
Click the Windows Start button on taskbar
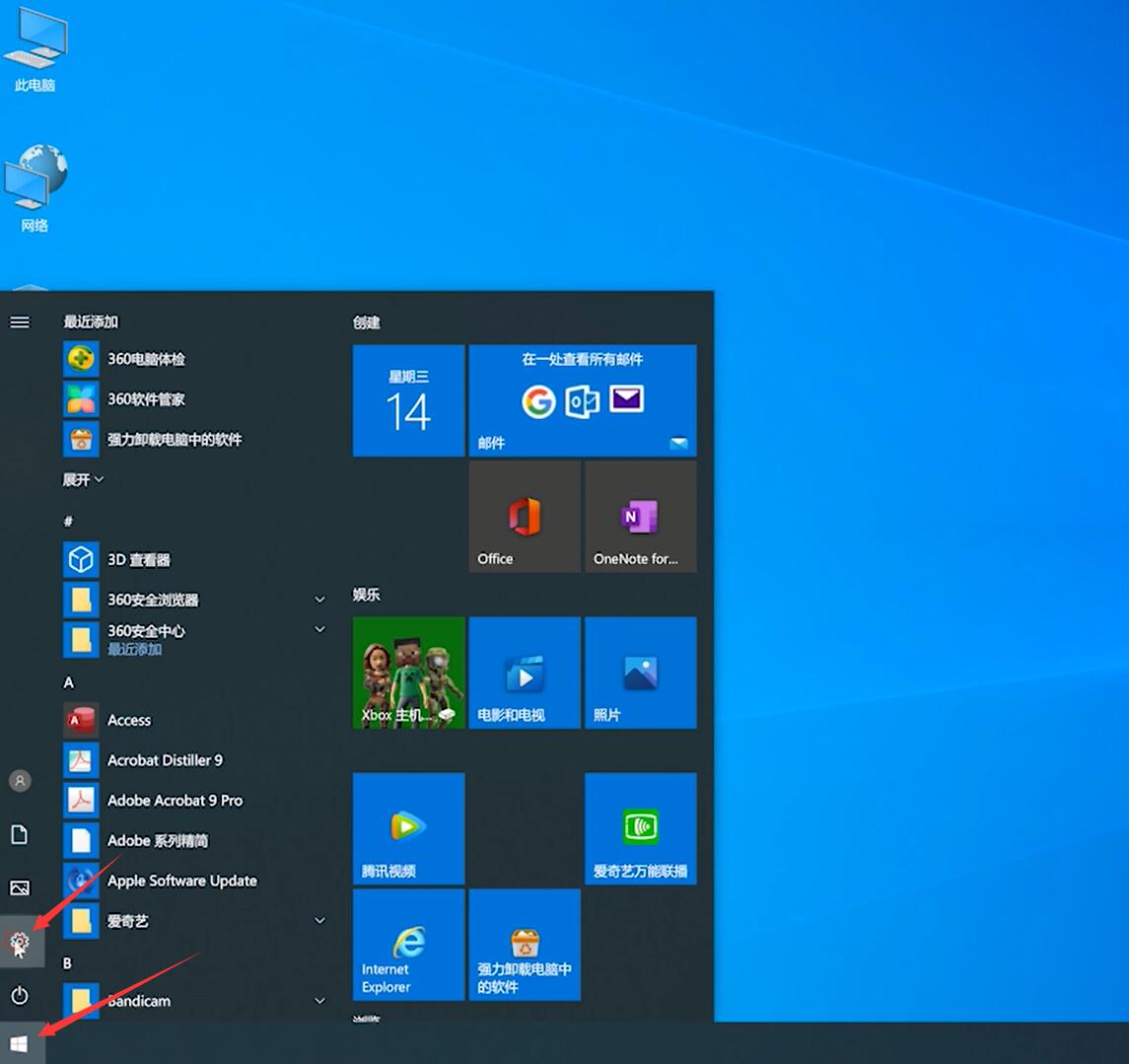(x=20, y=1041)
